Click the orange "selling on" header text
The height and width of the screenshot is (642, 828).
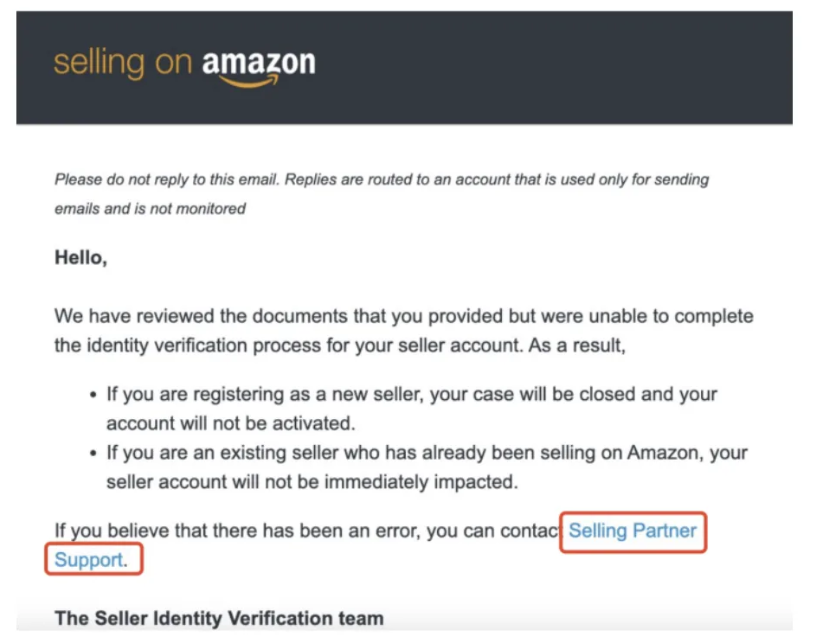(x=123, y=62)
